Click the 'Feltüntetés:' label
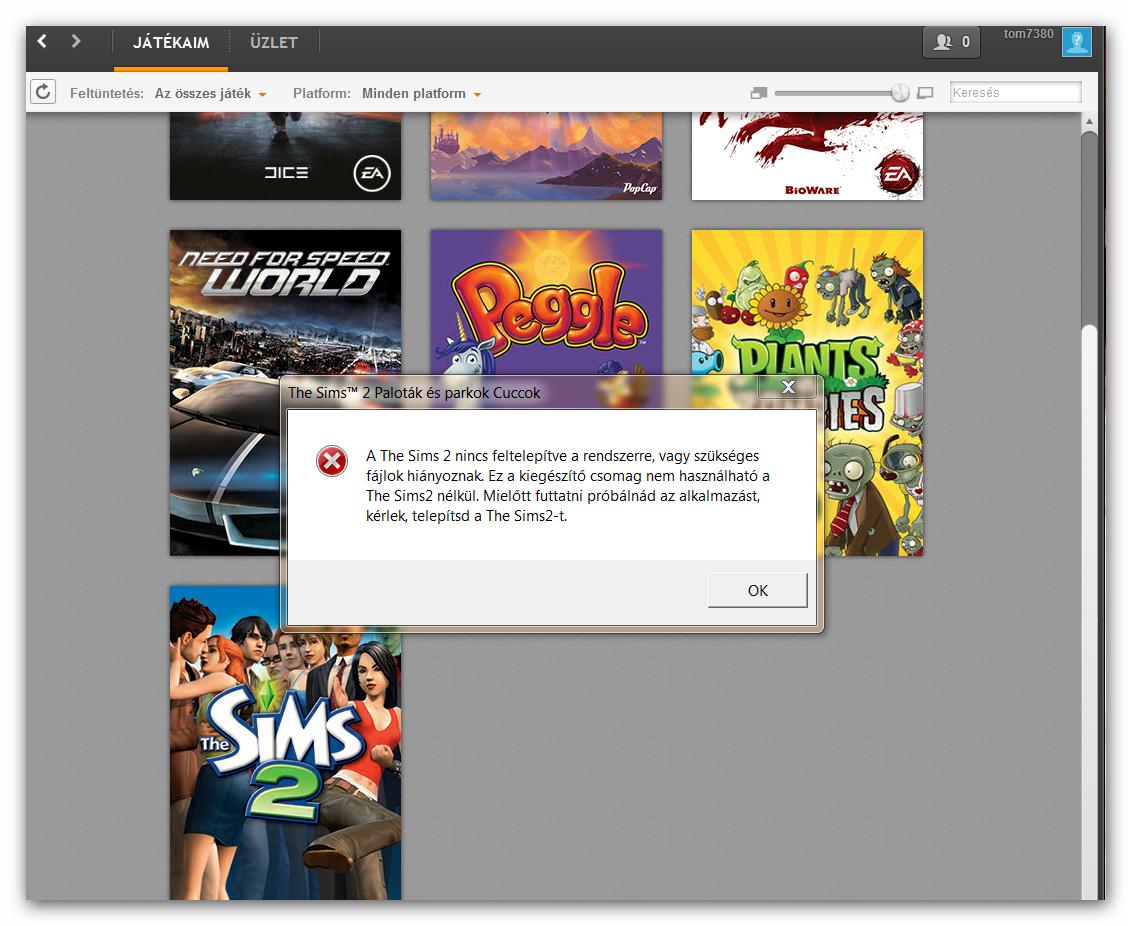1132x926 pixels. 106,94
